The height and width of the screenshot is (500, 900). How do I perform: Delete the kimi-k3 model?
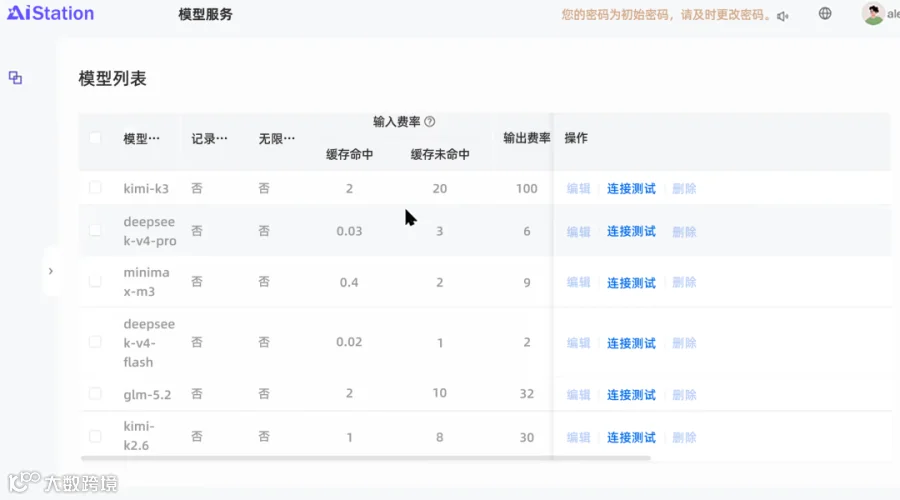(684, 188)
